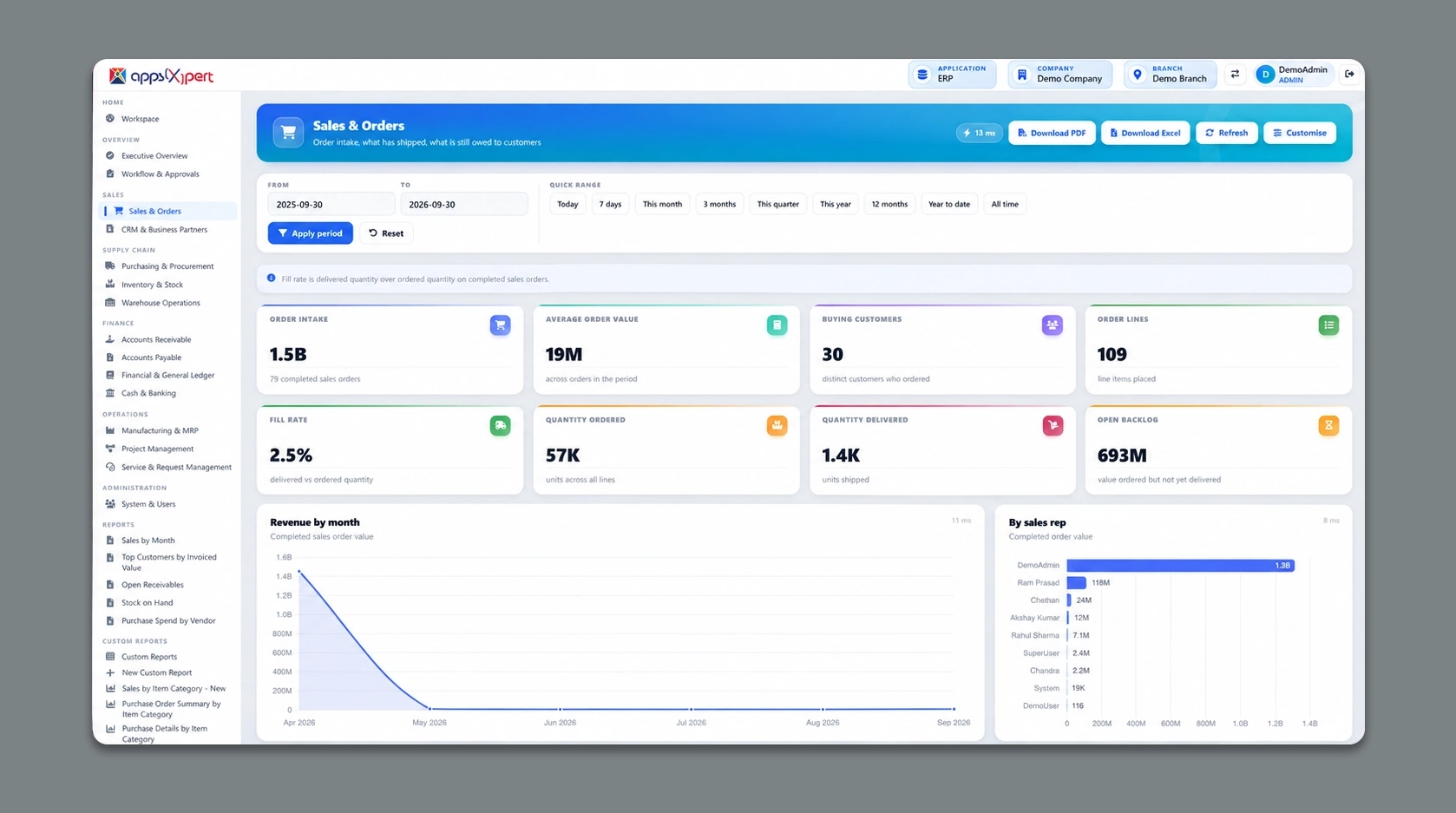The height and width of the screenshot is (813, 1456).
Task: Open the Company Demo Company selector
Action: [1060, 75]
